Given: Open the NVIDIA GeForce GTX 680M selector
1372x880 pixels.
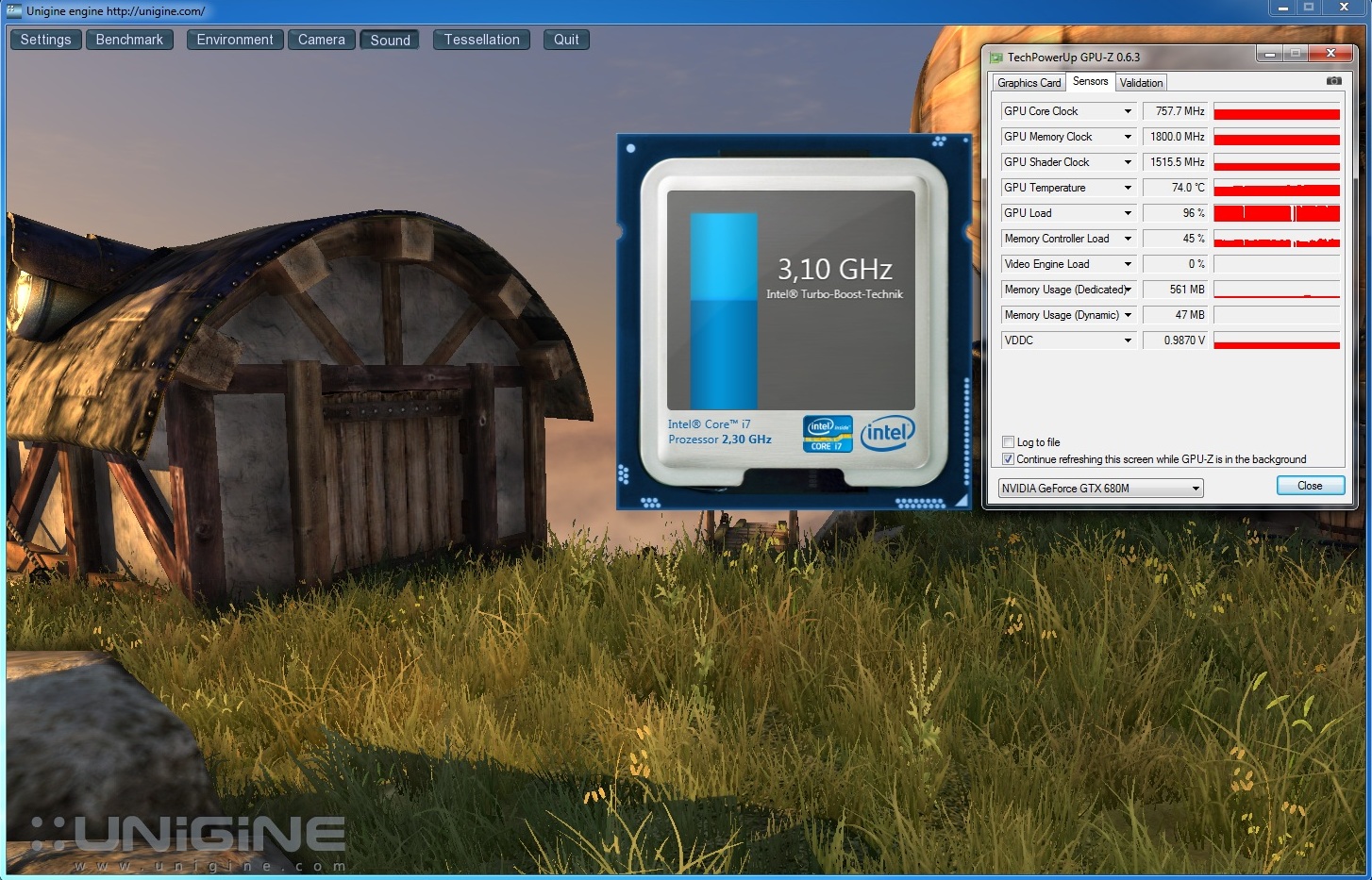Looking at the screenshot, I should (x=1100, y=489).
